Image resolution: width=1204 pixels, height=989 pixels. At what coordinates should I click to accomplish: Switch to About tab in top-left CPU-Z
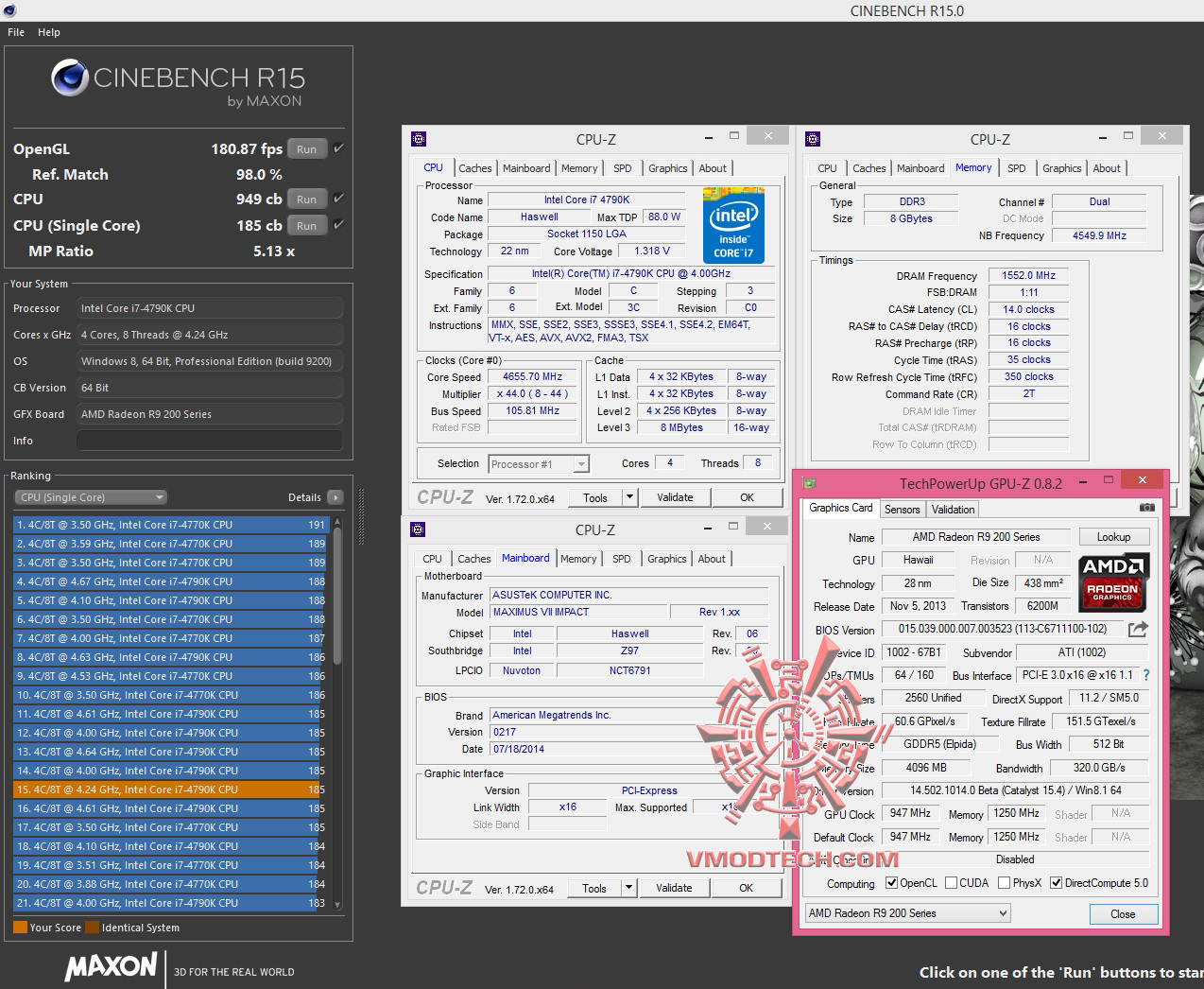click(x=713, y=168)
